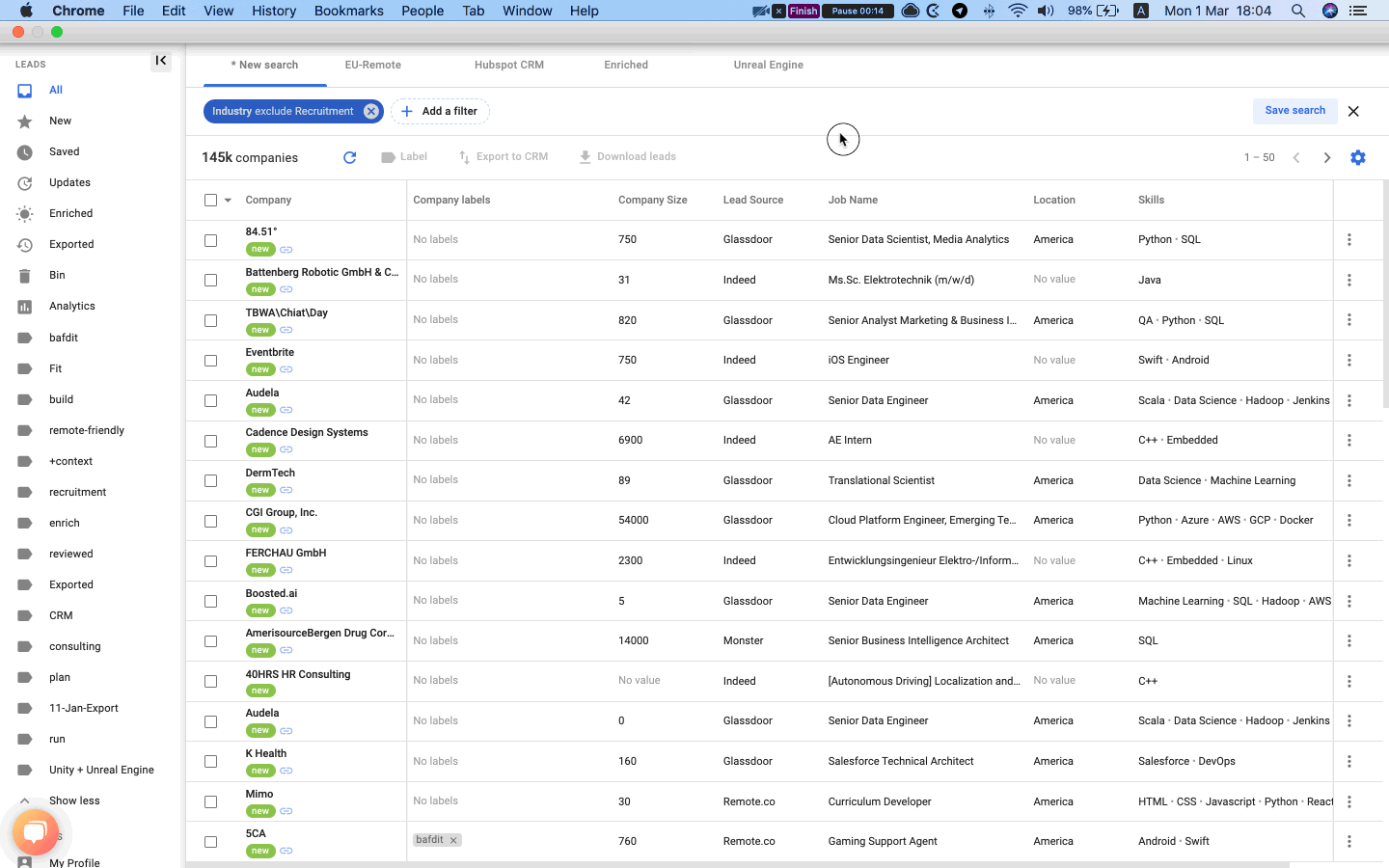
Task: Refresh the companies list
Action: pyautogui.click(x=350, y=157)
